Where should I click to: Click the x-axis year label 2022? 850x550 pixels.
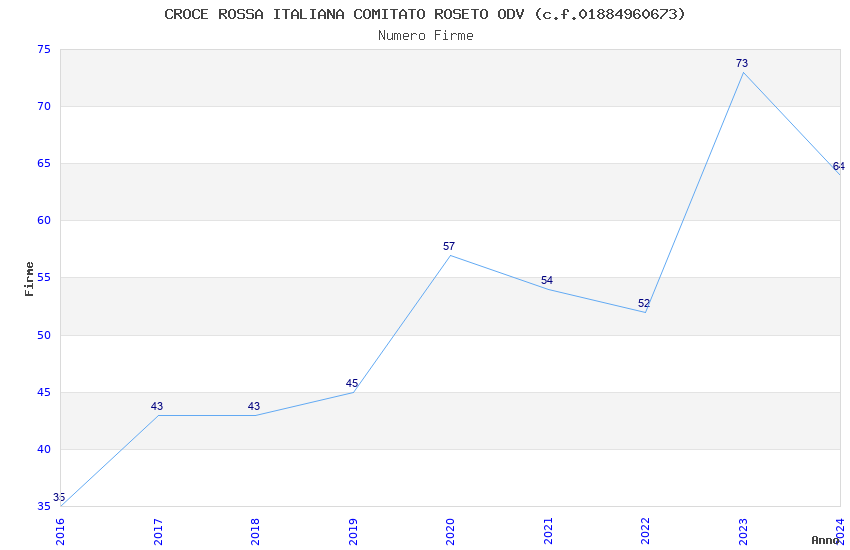coord(645,531)
